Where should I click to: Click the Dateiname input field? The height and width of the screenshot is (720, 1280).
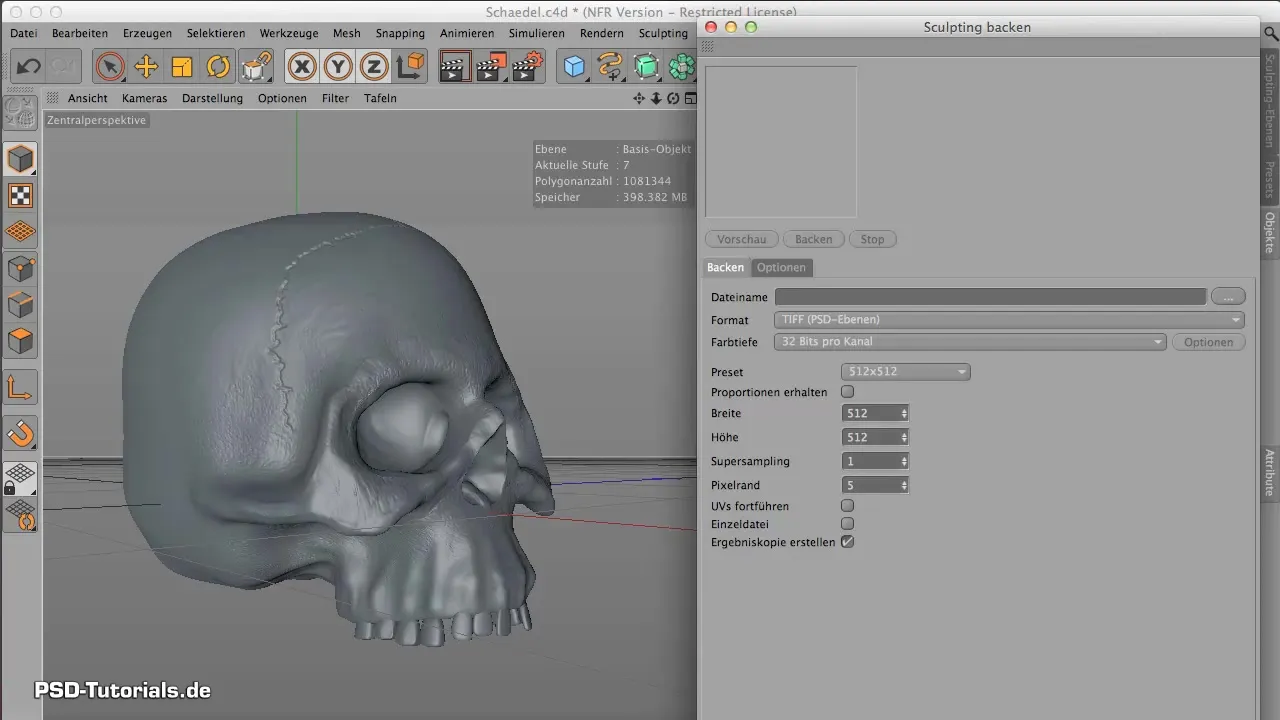[x=990, y=297]
